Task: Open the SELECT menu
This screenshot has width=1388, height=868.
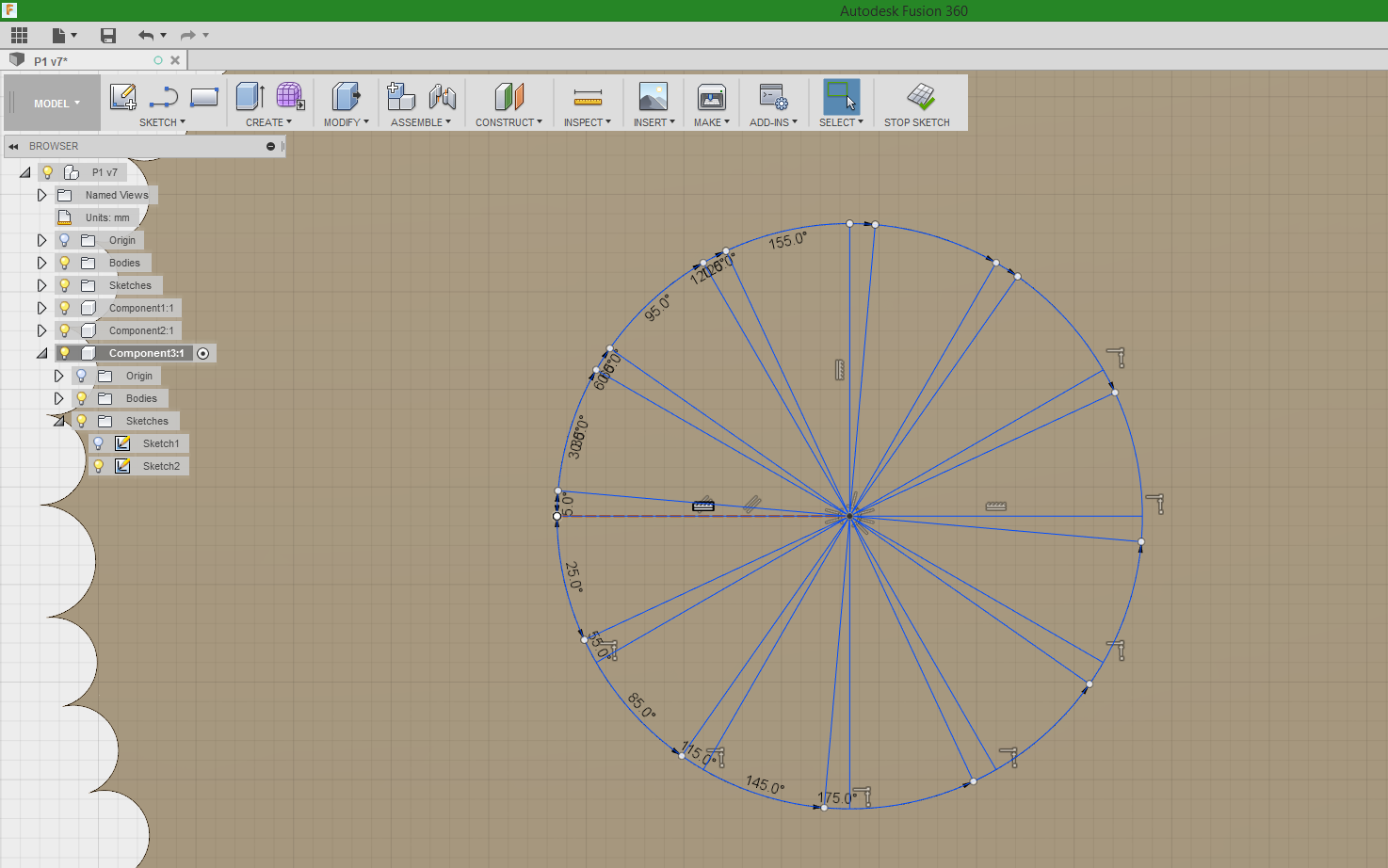Action: [841, 122]
